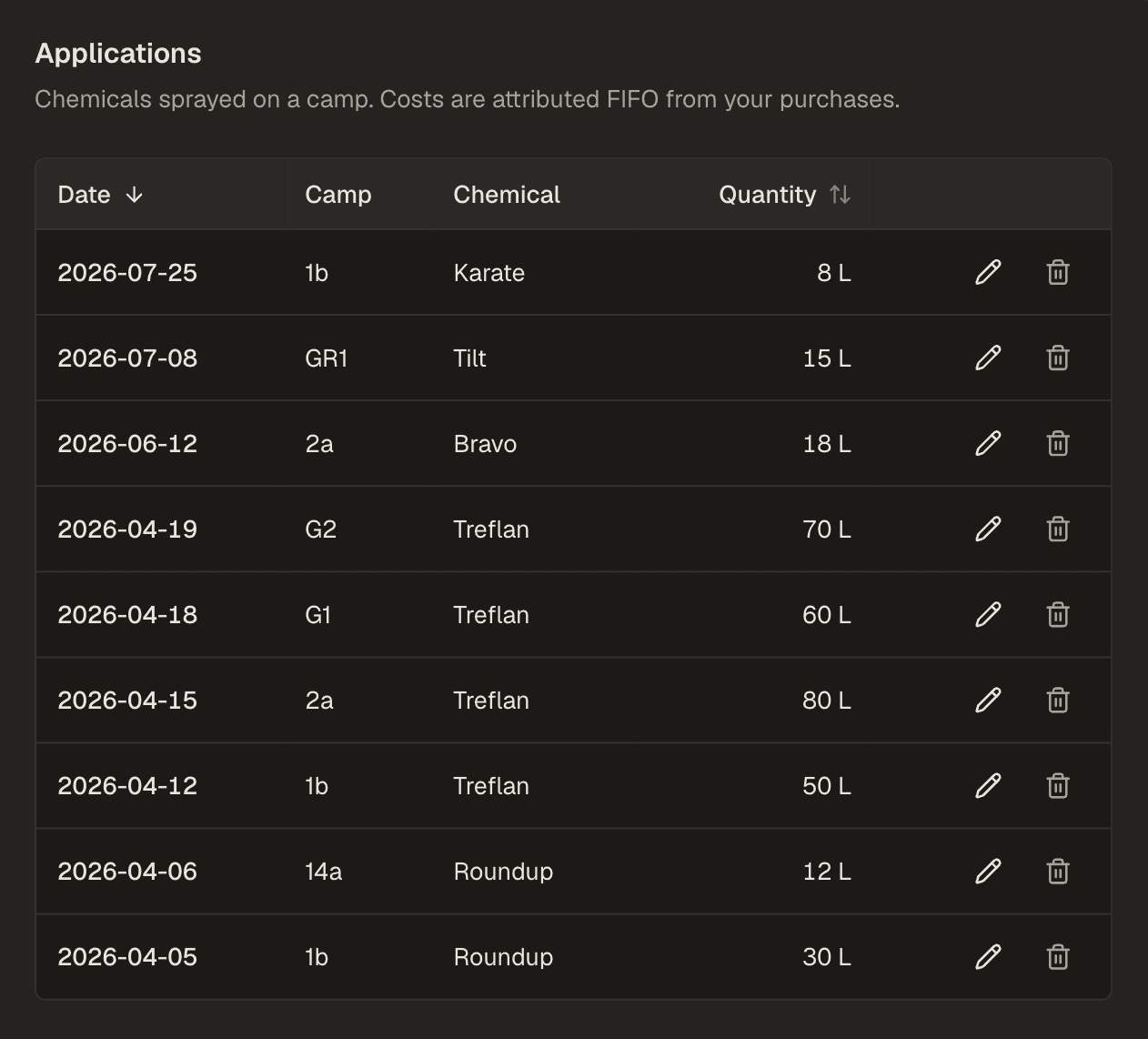Select the date 2026-04-18

point(127,615)
